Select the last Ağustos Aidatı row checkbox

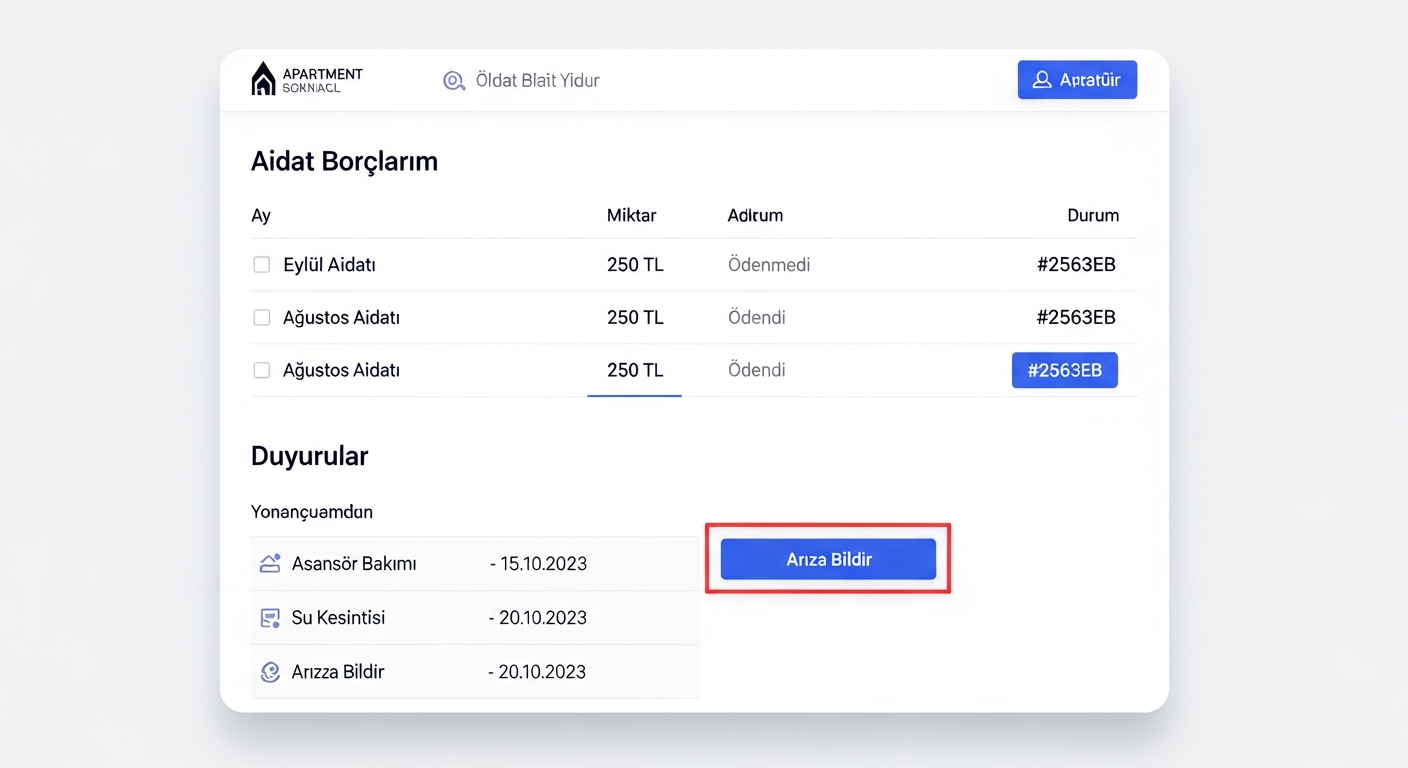[262, 370]
